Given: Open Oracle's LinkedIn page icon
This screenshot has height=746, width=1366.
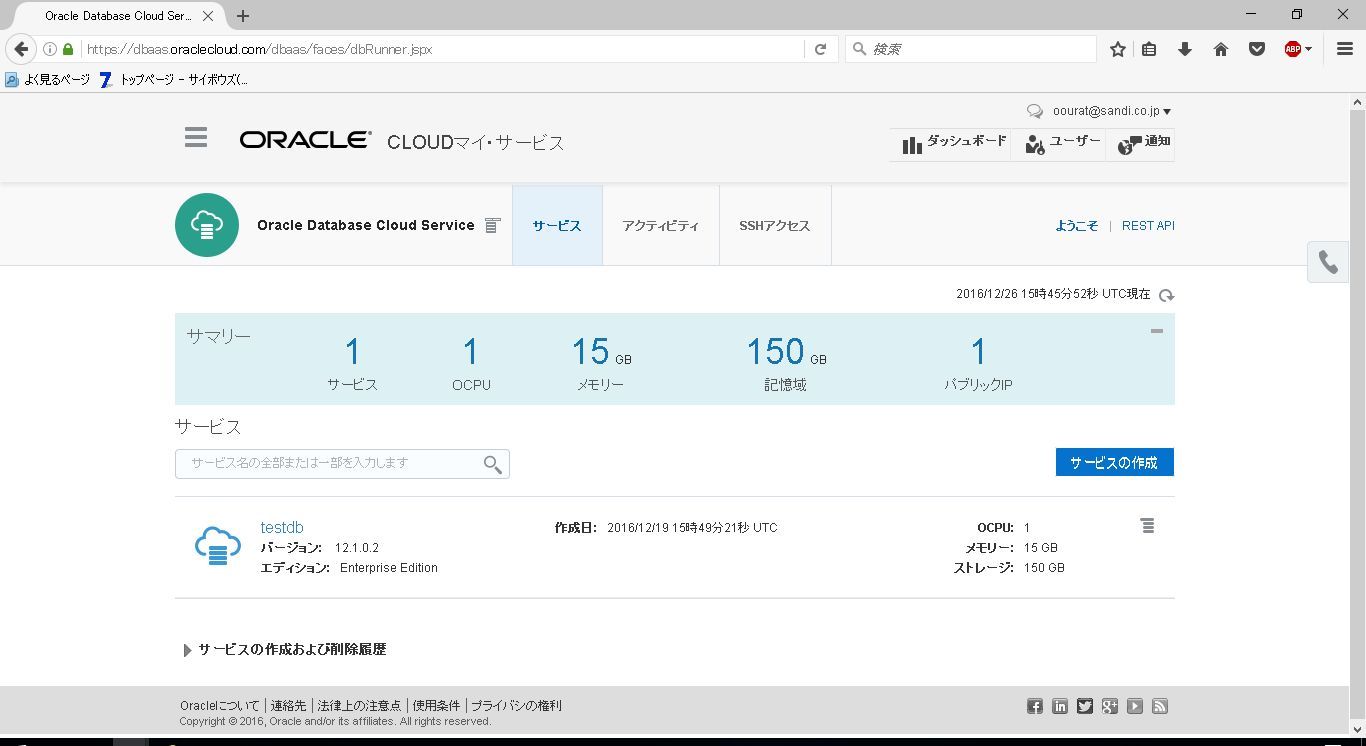Looking at the screenshot, I should click(1060, 707).
